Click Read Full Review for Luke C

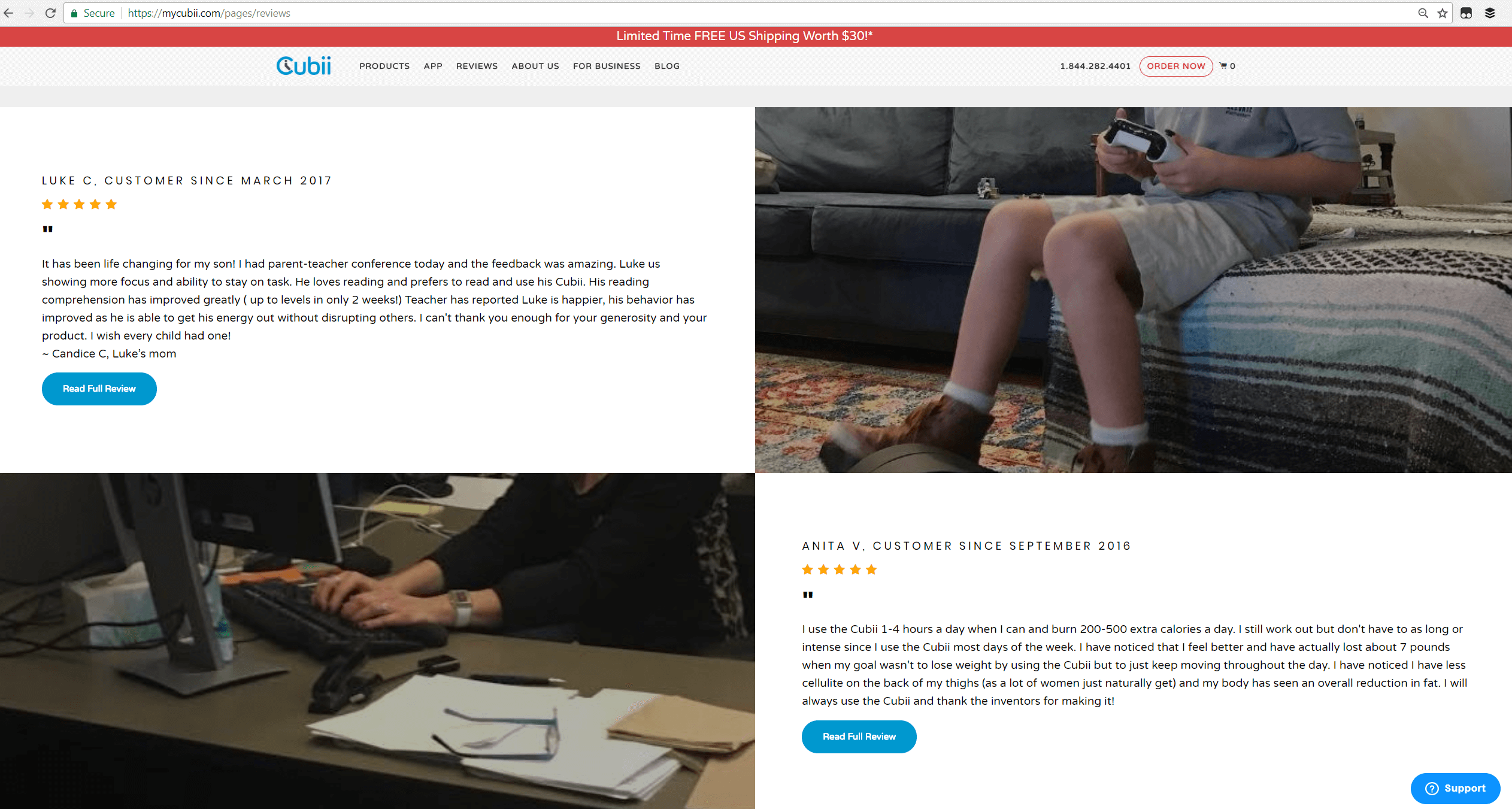(99, 388)
